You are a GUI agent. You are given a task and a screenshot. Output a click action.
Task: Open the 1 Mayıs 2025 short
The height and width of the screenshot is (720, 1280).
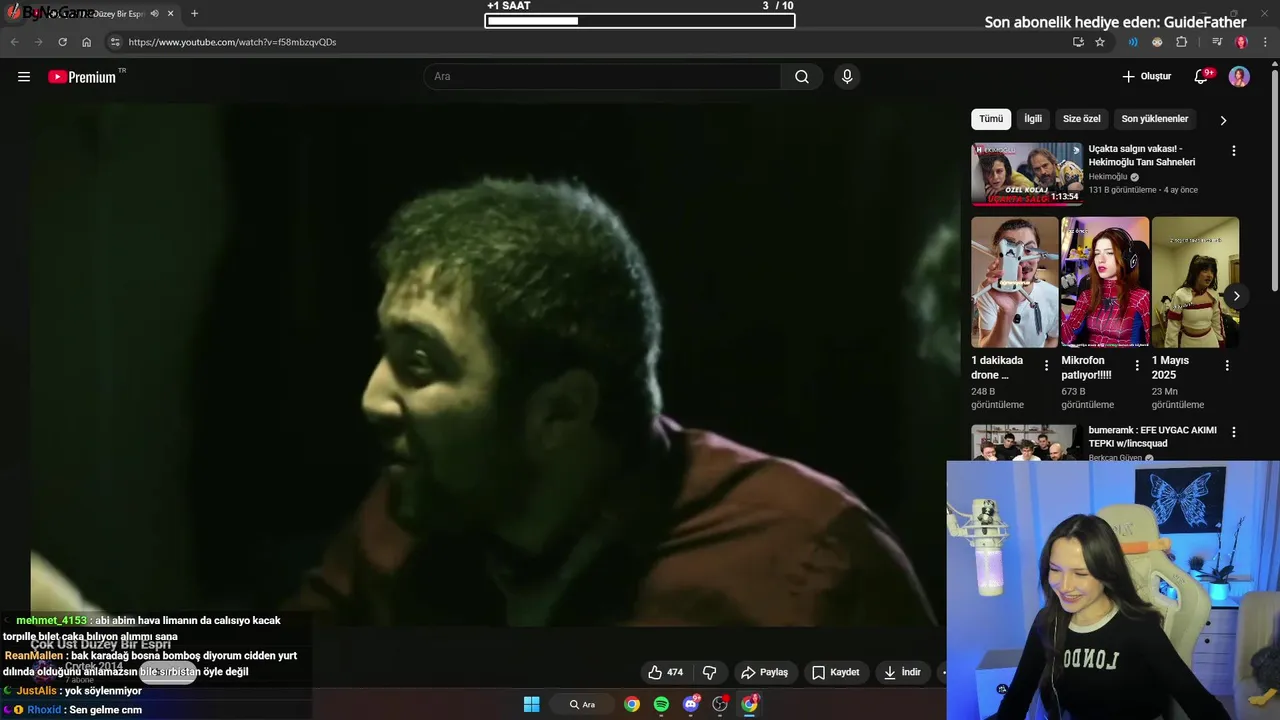click(x=1195, y=282)
